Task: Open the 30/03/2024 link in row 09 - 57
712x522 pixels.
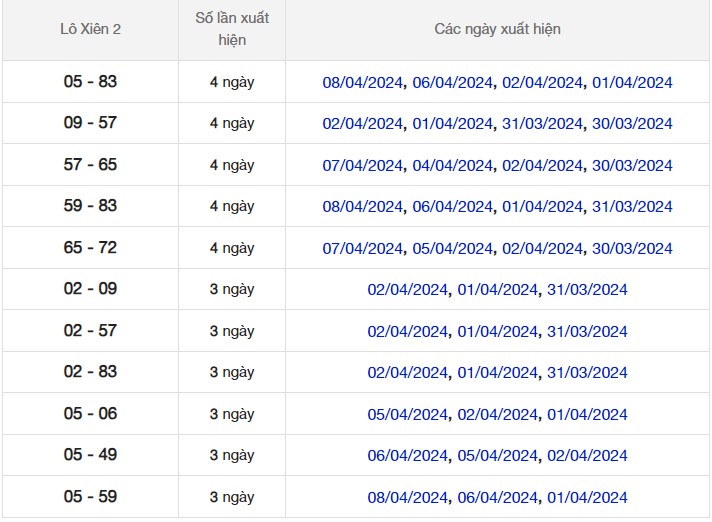Action: point(632,124)
